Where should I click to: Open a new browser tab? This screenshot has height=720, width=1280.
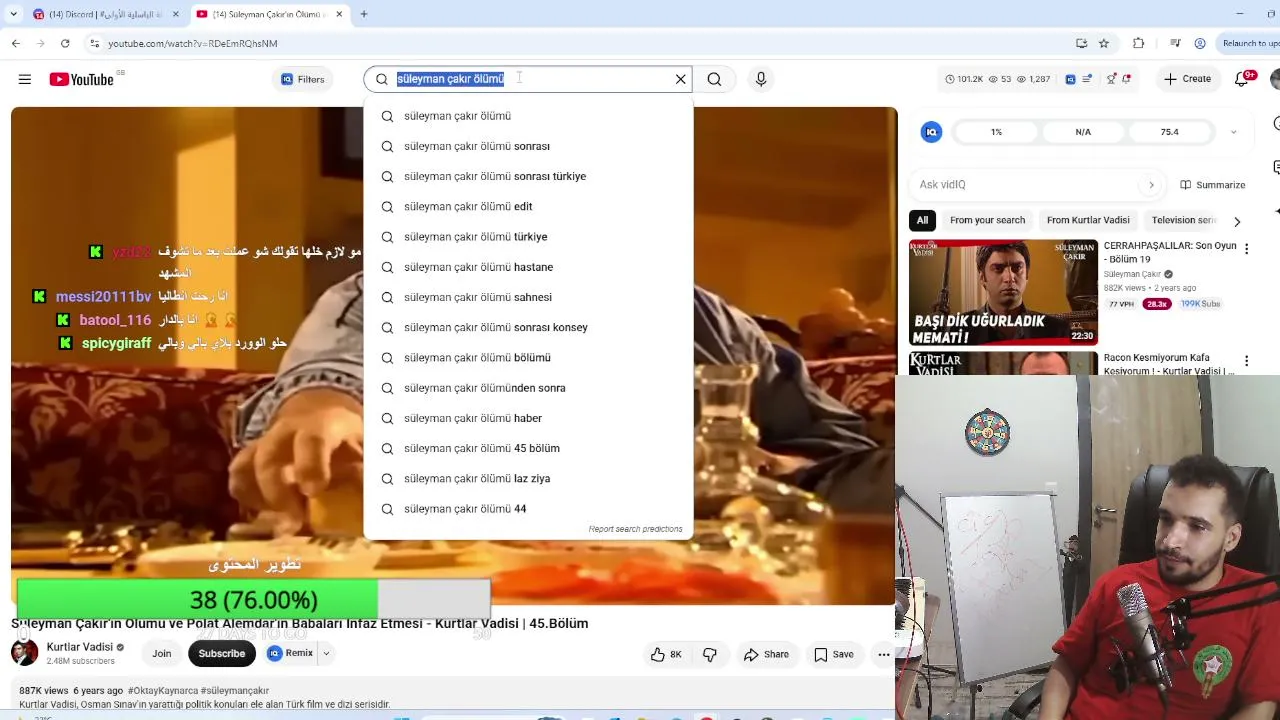point(364,14)
